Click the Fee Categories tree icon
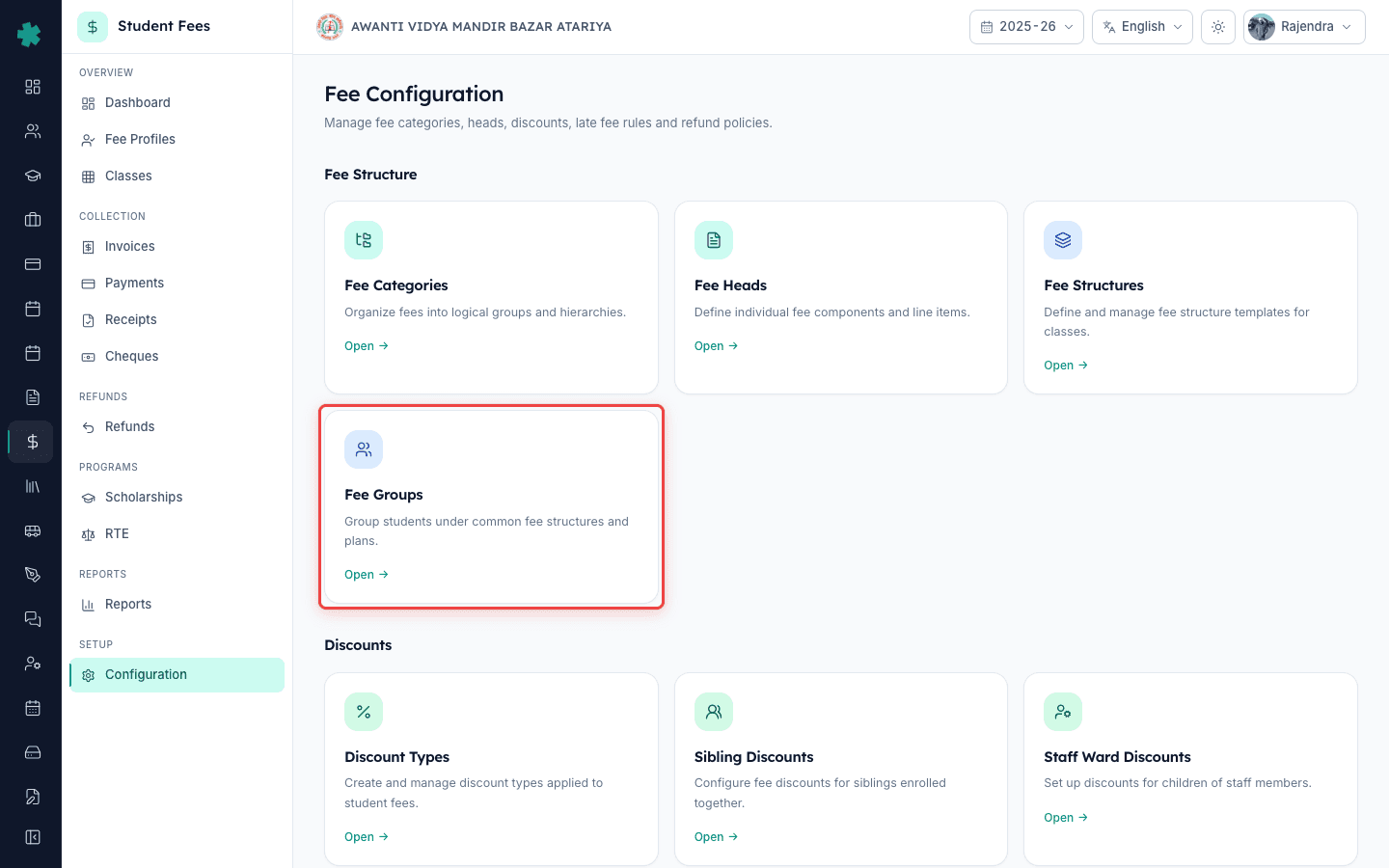 point(364,240)
